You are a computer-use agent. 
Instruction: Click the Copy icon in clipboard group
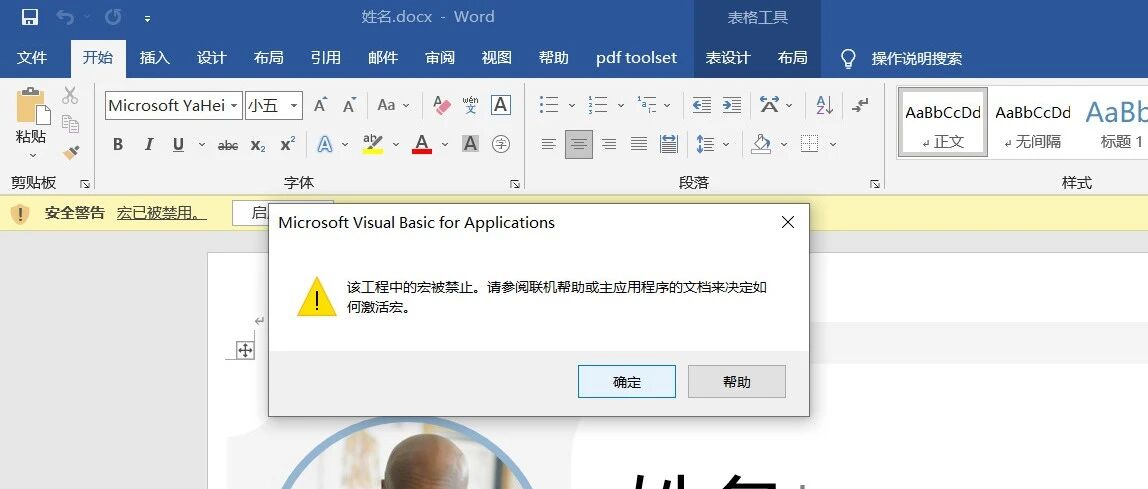pyautogui.click(x=70, y=124)
